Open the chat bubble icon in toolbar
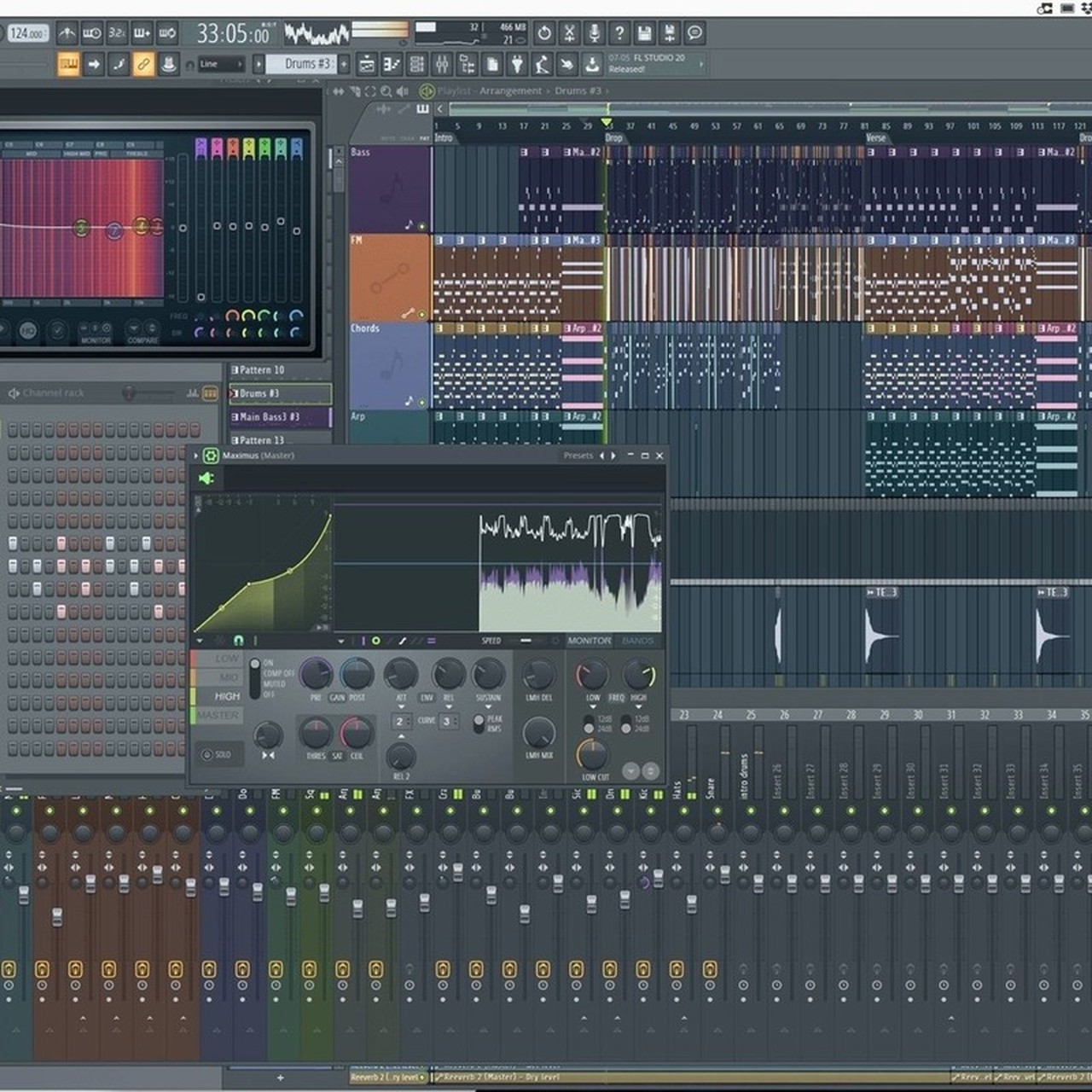This screenshot has width=1092, height=1092. 695,33
